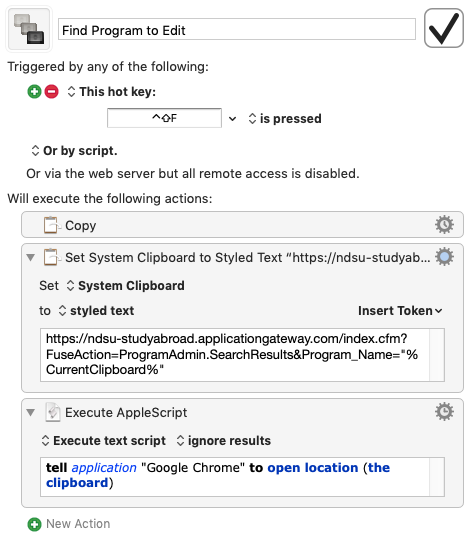Click the Execute AppleScript script icon
This screenshot has width=473, height=541.
[x=52, y=412]
